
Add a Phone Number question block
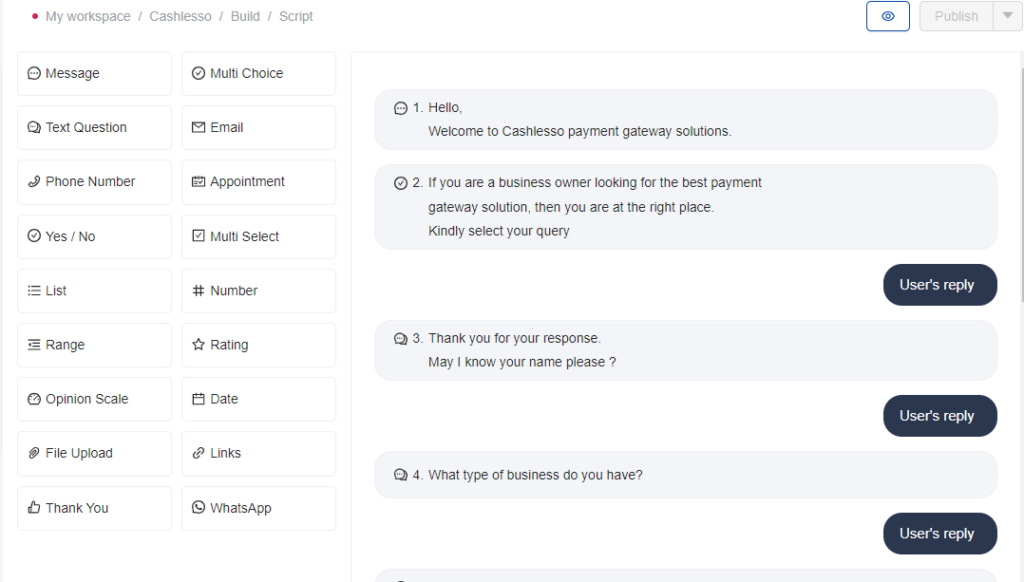pyautogui.click(x=95, y=182)
